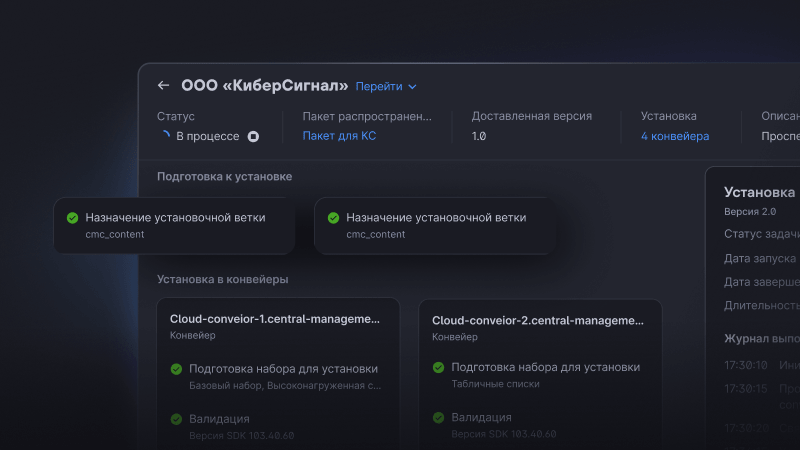Open the Пакет для КС link
The image size is (800, 450).
click(x=339, y=136)
